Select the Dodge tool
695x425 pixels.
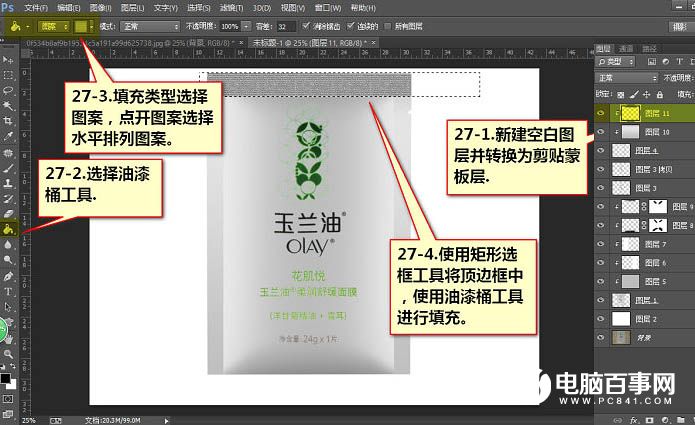click(x=8, y=260)
